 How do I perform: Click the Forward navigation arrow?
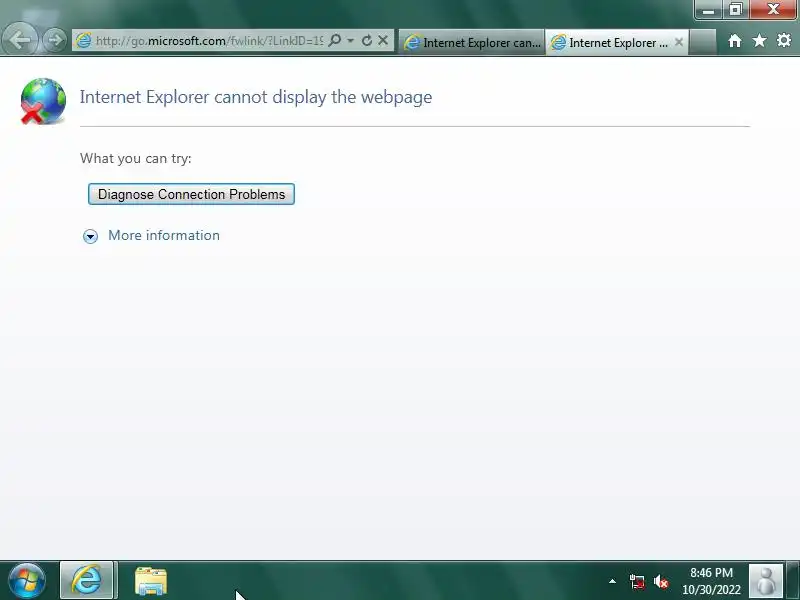pos(54,40)
